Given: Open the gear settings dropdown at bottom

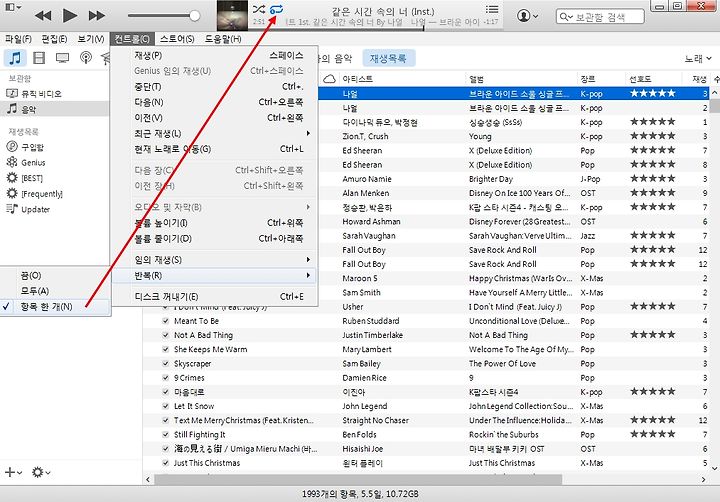Looking at the screenshot, I should (x=40, y=472).
